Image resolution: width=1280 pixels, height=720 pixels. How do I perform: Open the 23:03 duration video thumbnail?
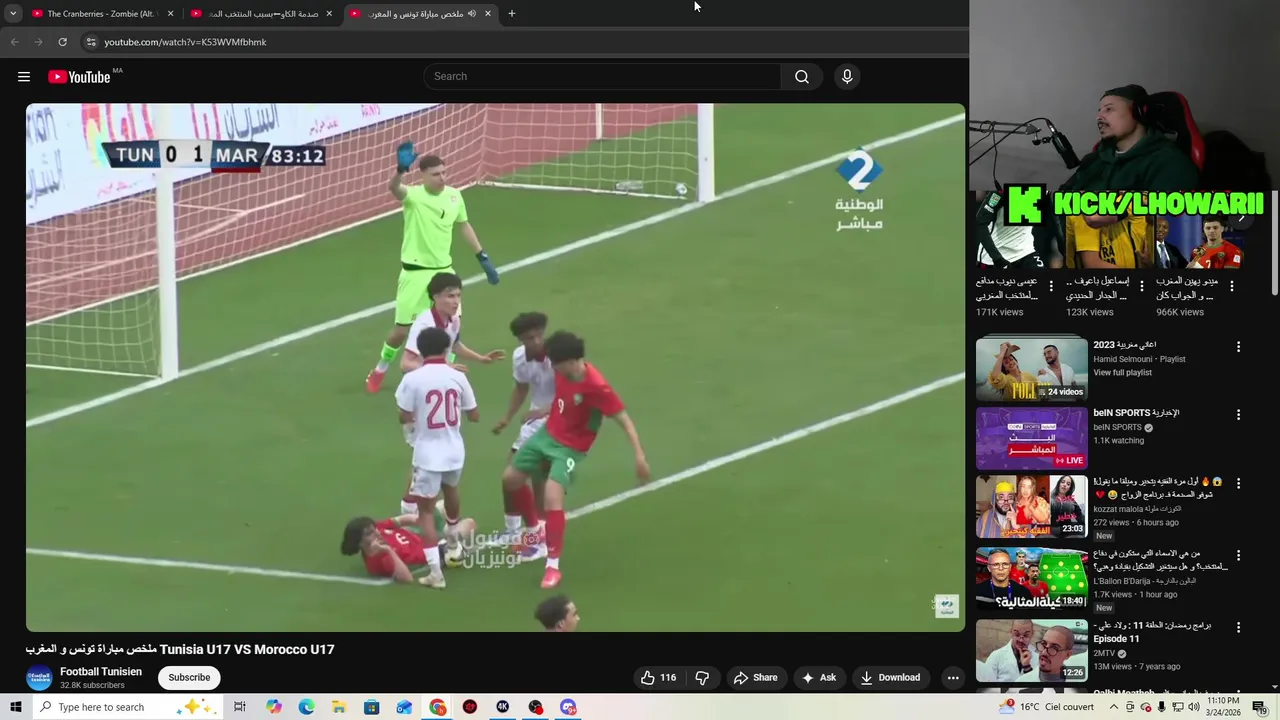1031,507
